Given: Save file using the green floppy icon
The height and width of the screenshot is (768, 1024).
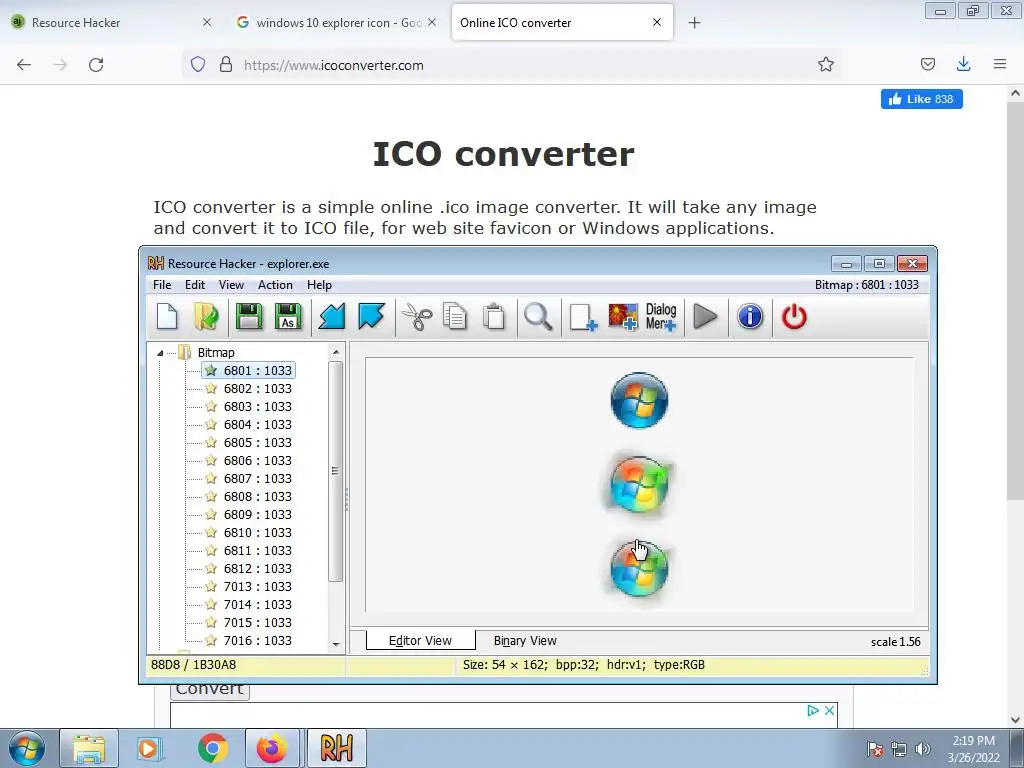Looking at the screenshot, I should tap(249, 317).
